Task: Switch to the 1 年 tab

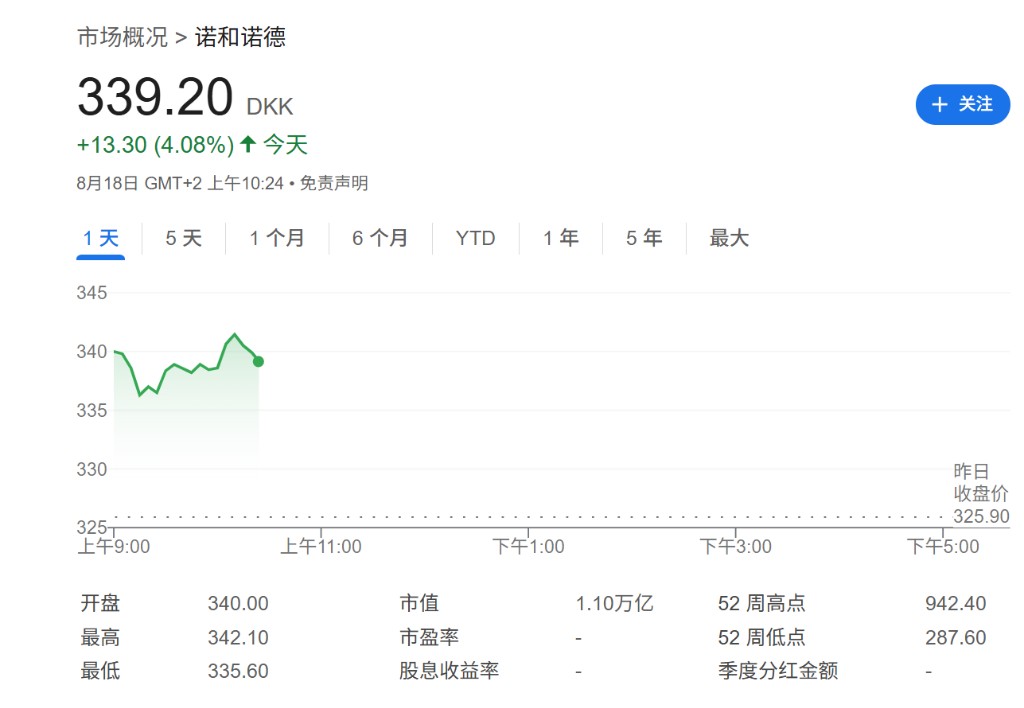Action: pyautogui.click(x=561, y=238)
